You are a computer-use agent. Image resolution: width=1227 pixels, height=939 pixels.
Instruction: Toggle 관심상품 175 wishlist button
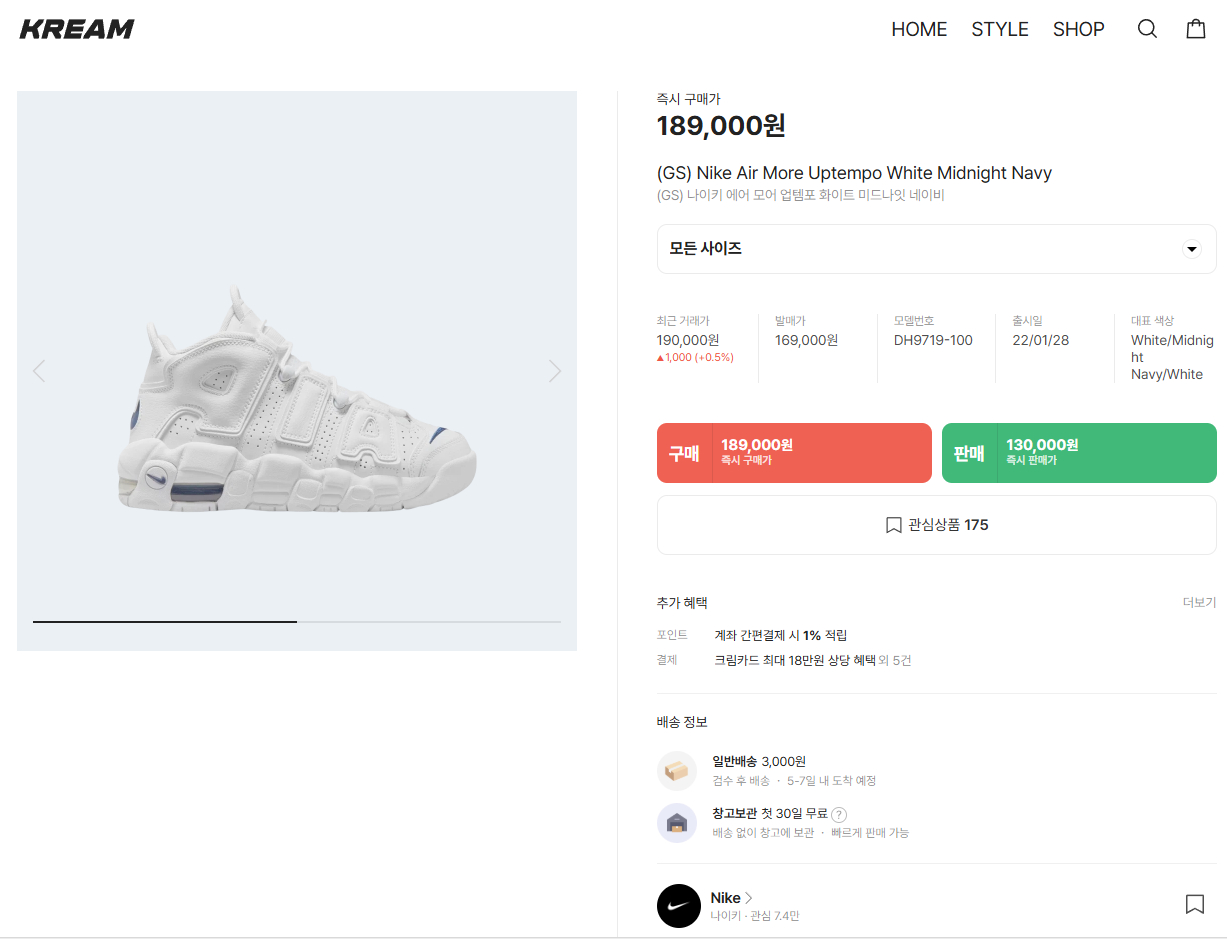point(936,525)
